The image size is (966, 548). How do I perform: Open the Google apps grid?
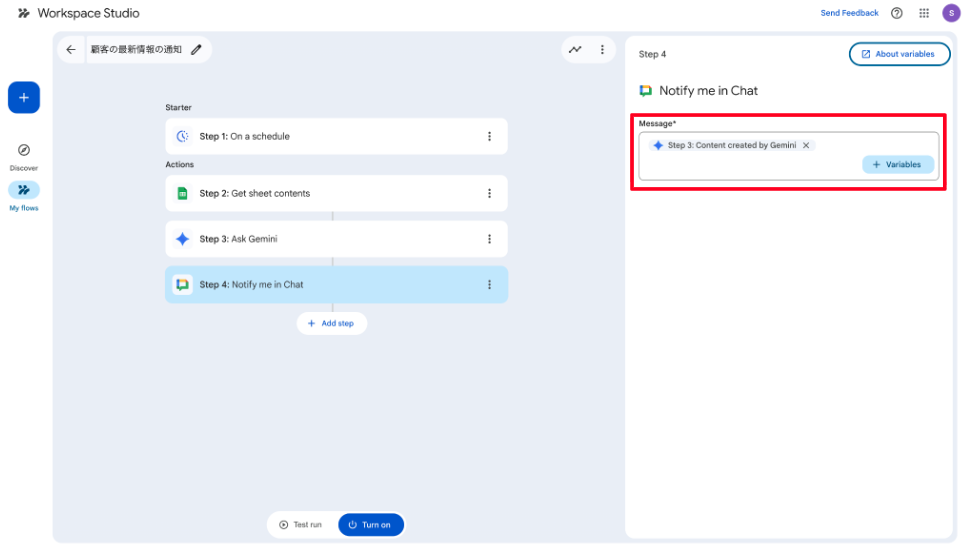pos(923,13)
